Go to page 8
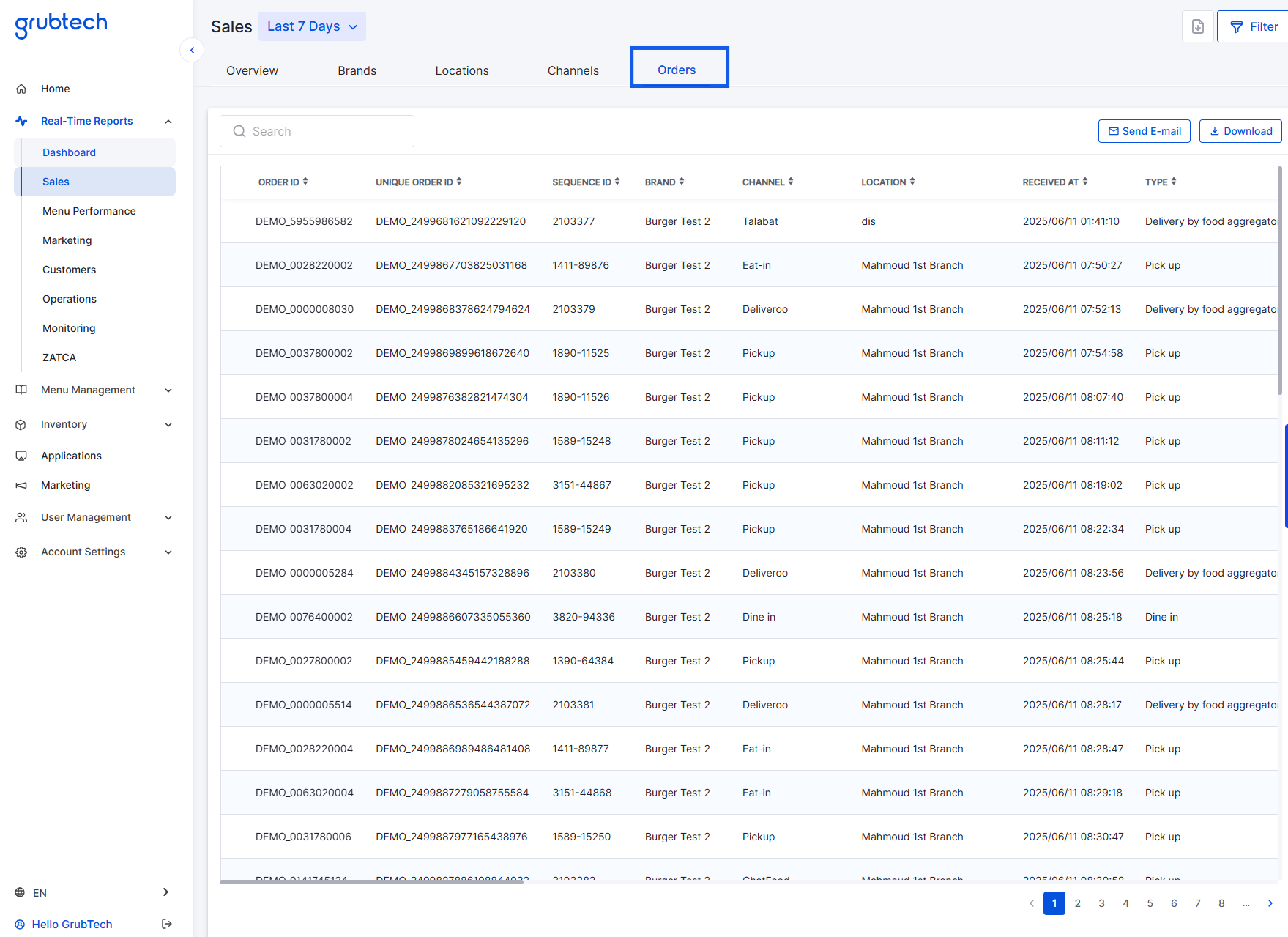Screen dimensions: 1288x937 click(1221, 903)
